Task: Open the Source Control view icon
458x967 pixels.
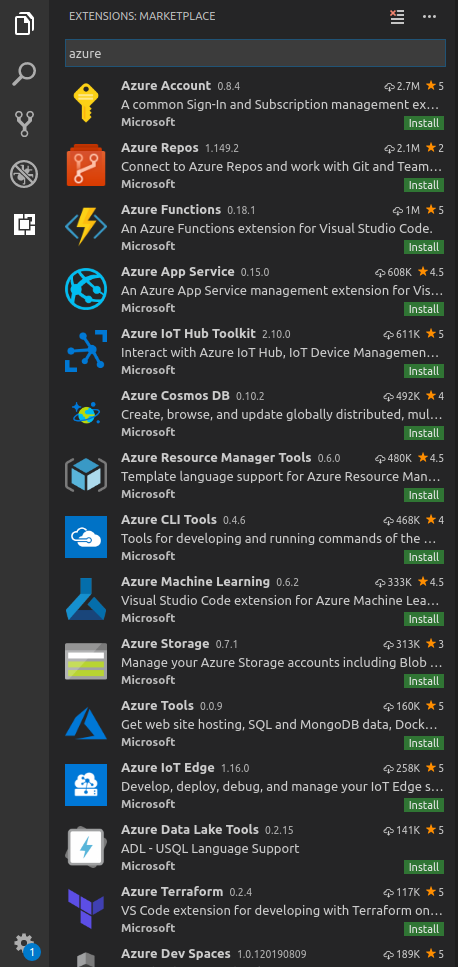Action: click(25, 124)
